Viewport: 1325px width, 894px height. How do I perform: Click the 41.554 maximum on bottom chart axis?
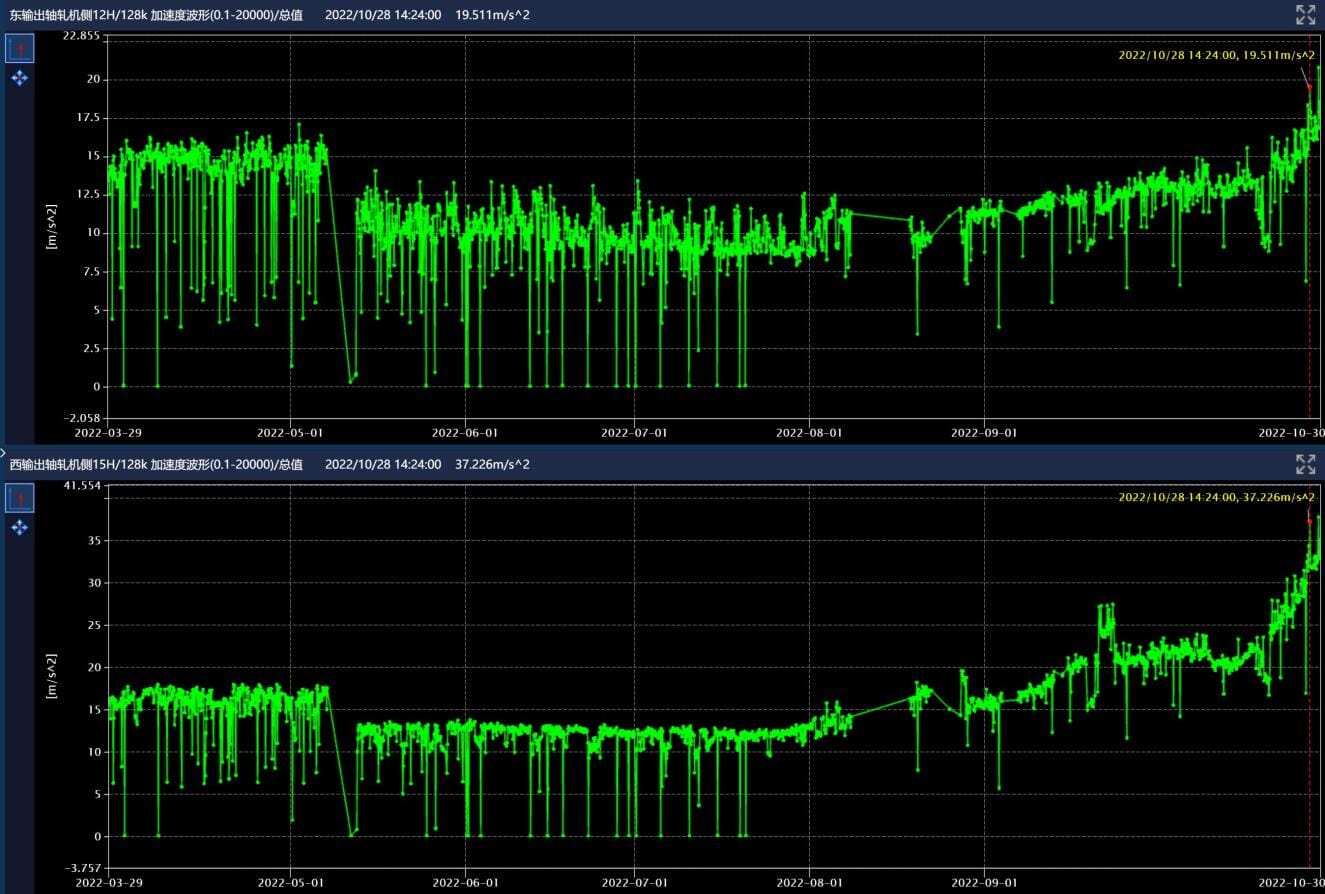pos(80,486)
